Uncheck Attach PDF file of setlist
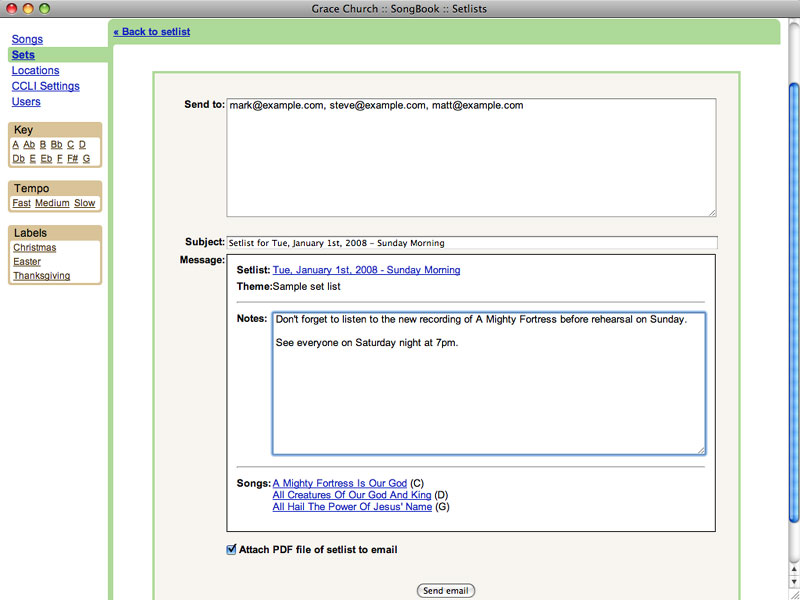The height and width of the screenshot is (600, 800). pos(231,549)
